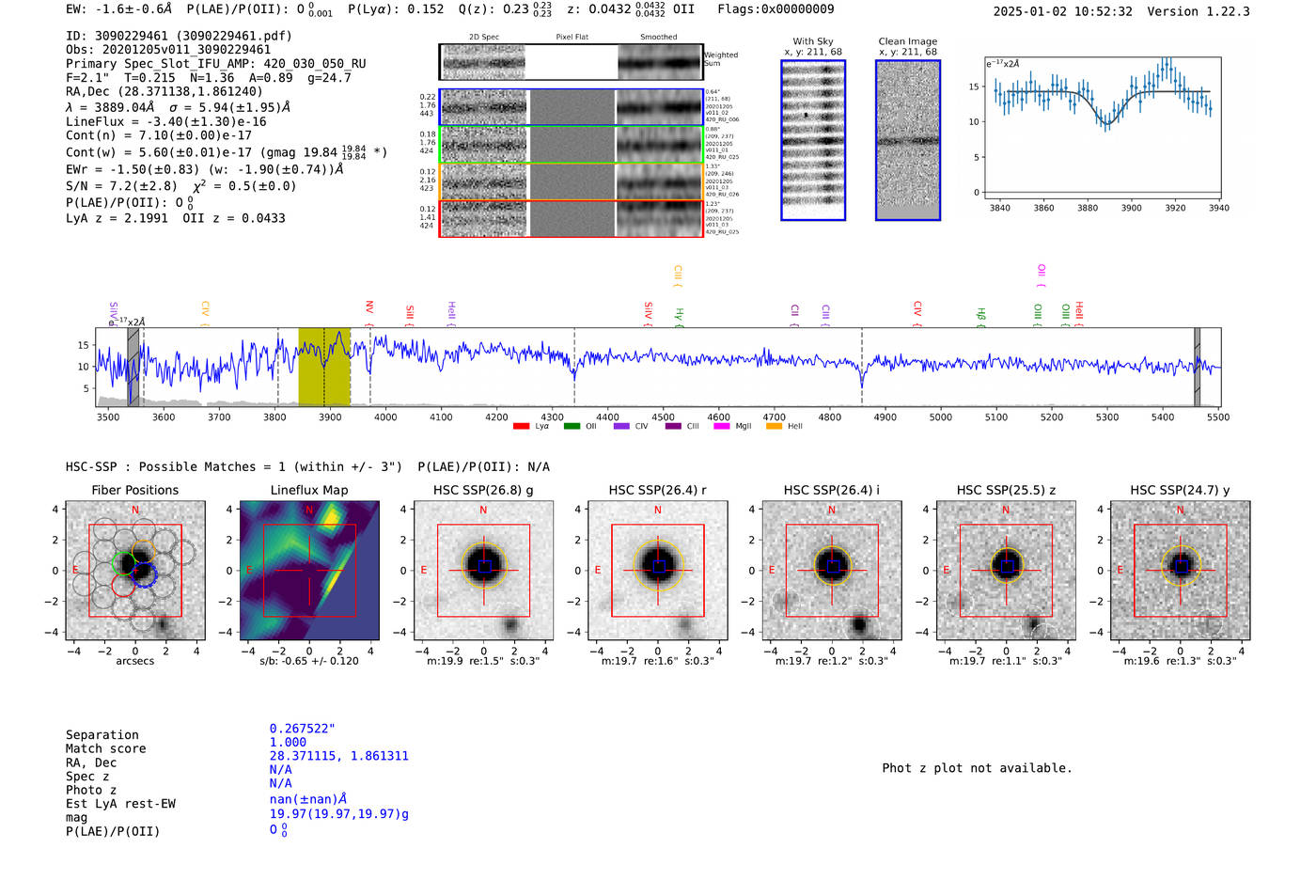Image resolution: width=1316 pixels, height=896 pixels.
Task: Open the Lineflux Map panel
Action: (309, 570)
